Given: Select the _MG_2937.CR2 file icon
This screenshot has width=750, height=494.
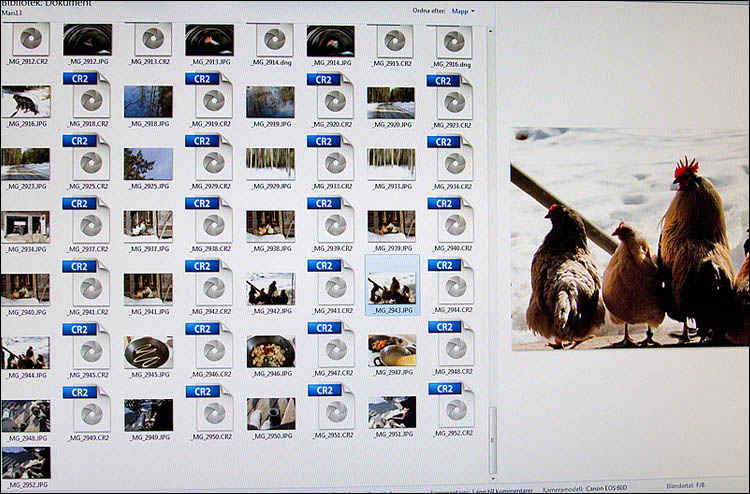Looking at the screenshot, I should point(86,220).
